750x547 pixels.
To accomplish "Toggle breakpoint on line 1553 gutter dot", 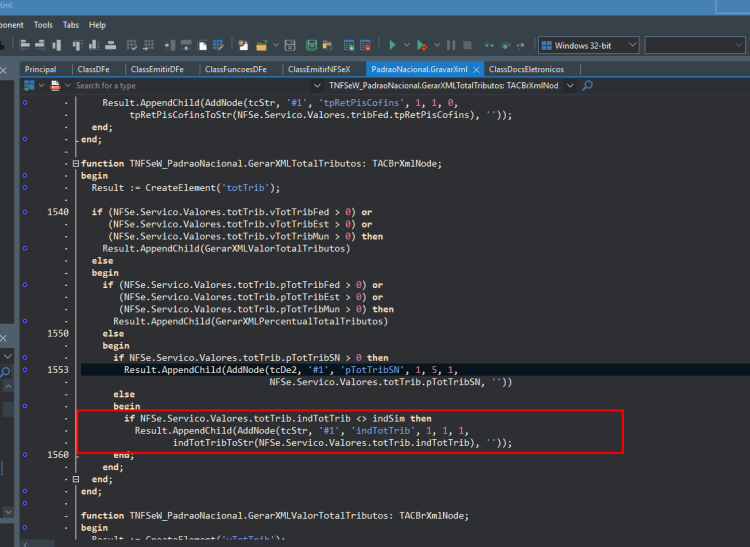I will (x=25, y=370).
